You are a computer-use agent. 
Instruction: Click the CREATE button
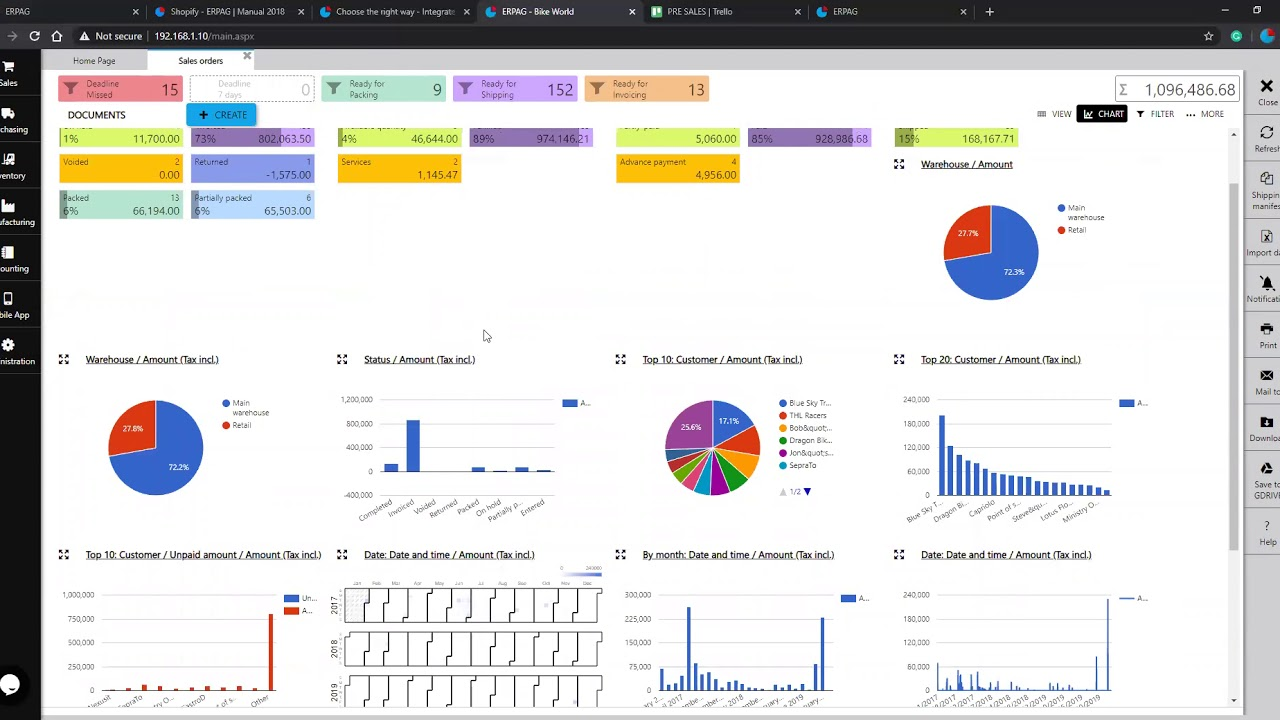222,115
